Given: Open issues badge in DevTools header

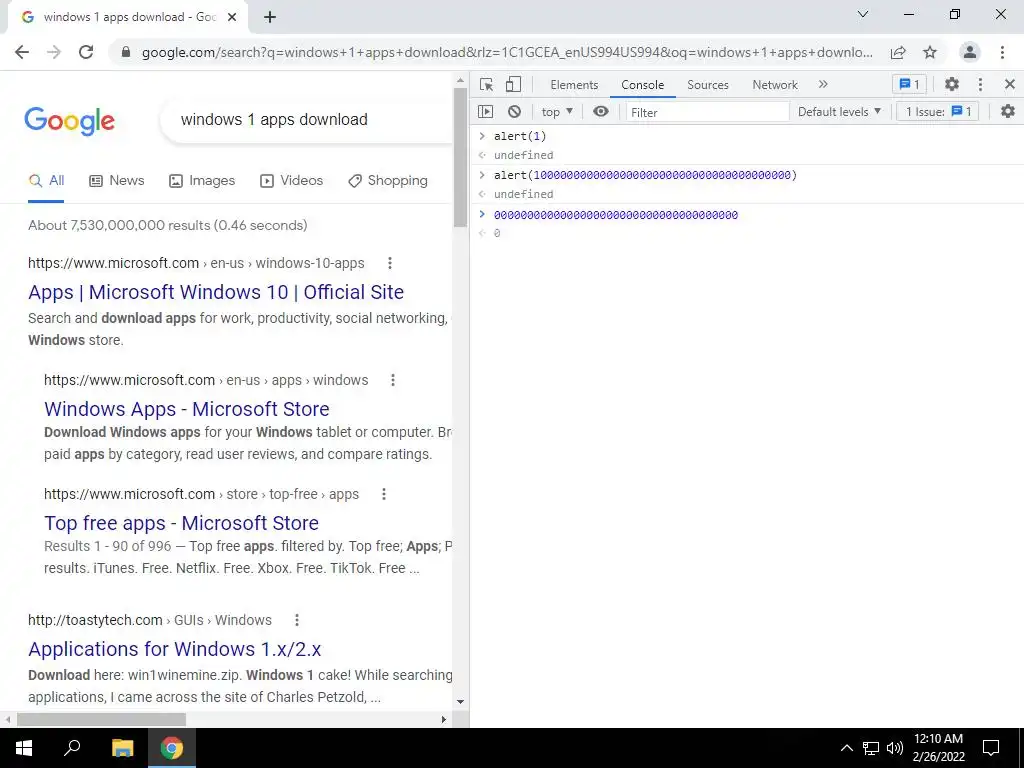Looking at the screenshot, I should click(909, 84).
